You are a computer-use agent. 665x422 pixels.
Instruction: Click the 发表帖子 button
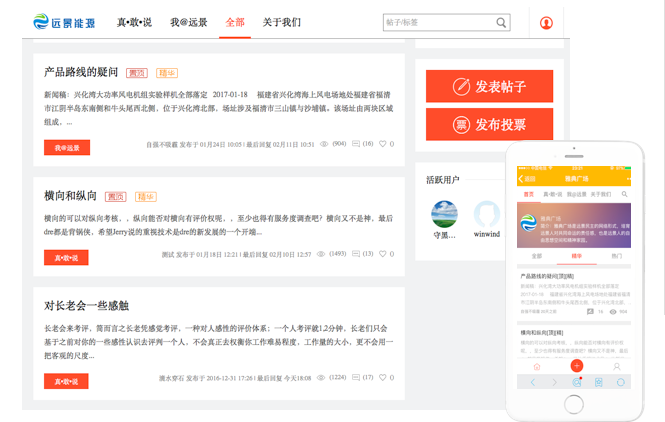[489, 86]
